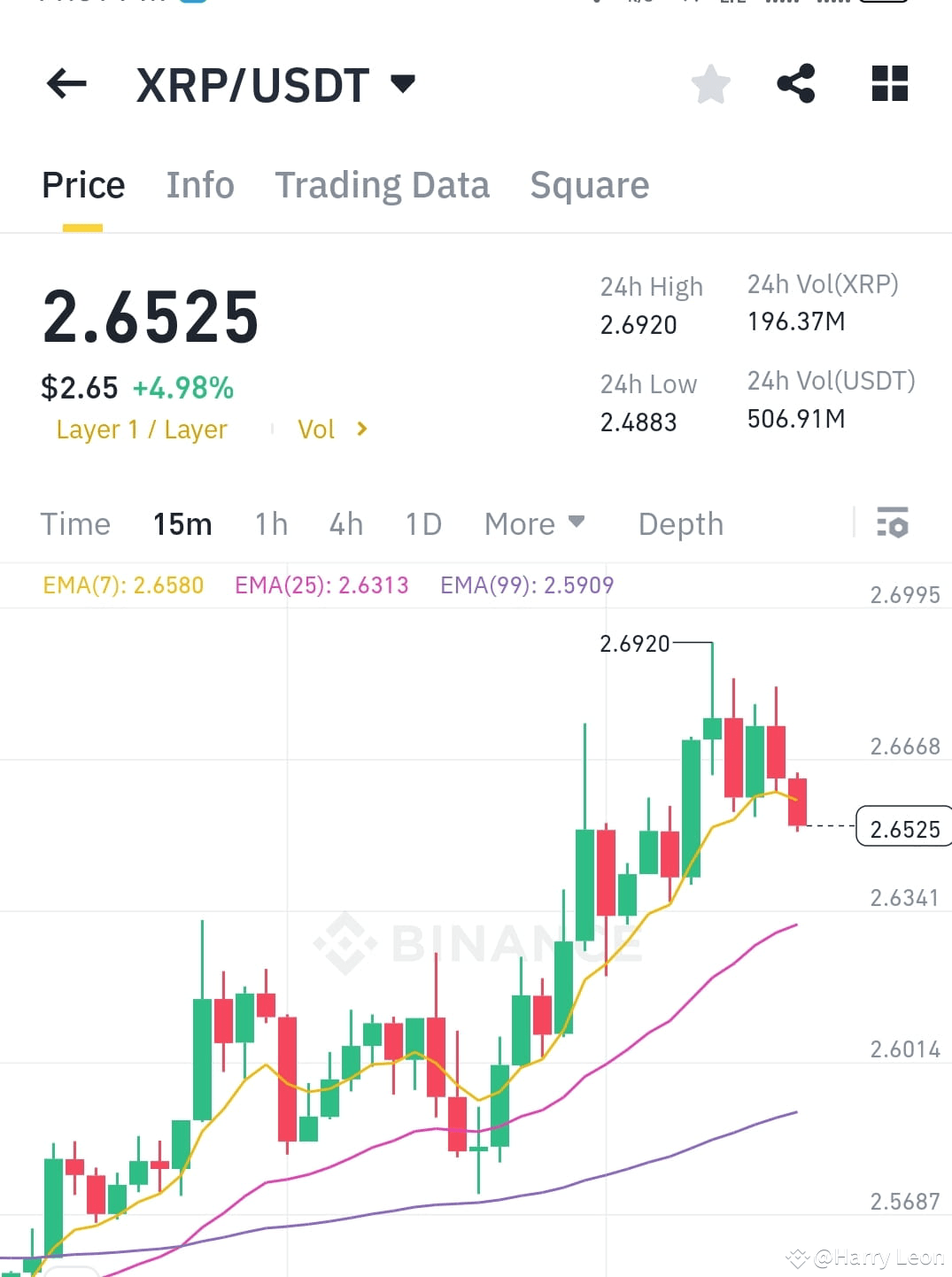Switch chart interval to 1D
Screen dimensions: 952x1277
tap(422, 524)
